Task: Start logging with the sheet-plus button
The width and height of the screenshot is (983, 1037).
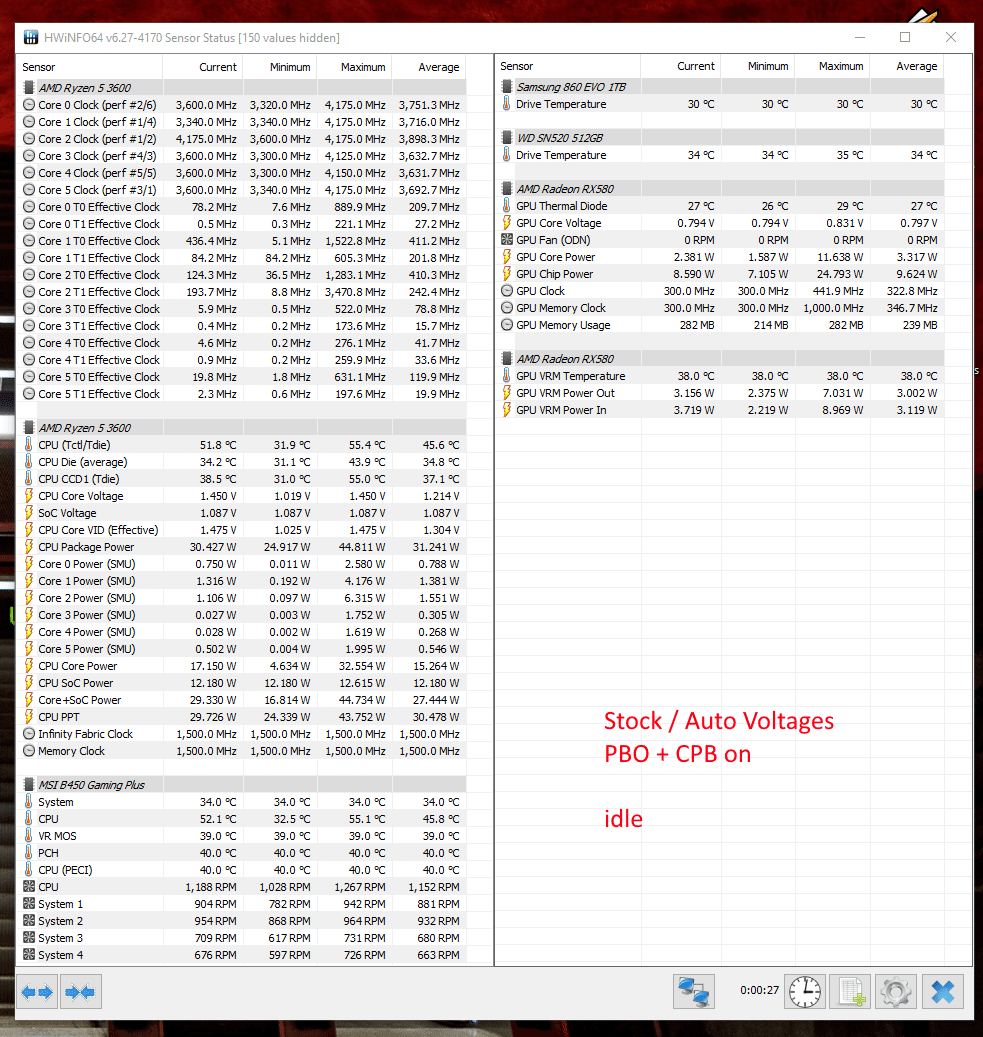Action: click(x=851, y=991)
